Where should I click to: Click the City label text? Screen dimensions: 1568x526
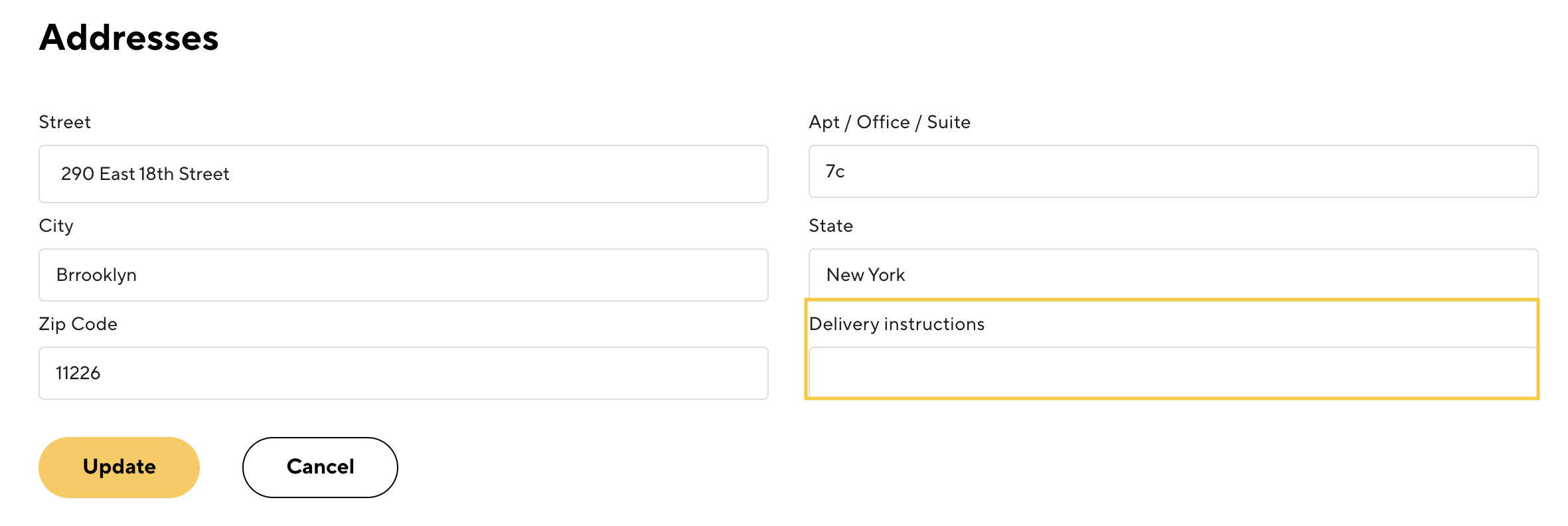pos(56,226)
